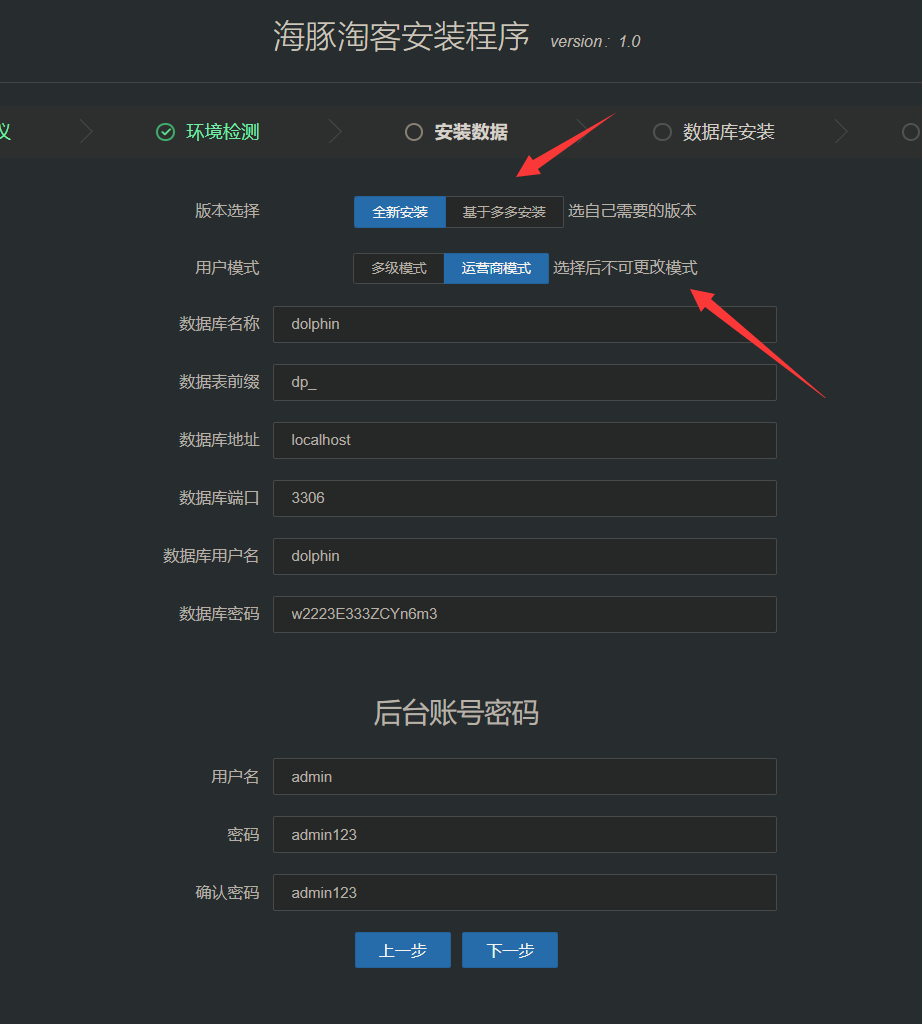Click the 选自己需要的版本 hint text
922x1024 pixels.
[x=632, y=211]
